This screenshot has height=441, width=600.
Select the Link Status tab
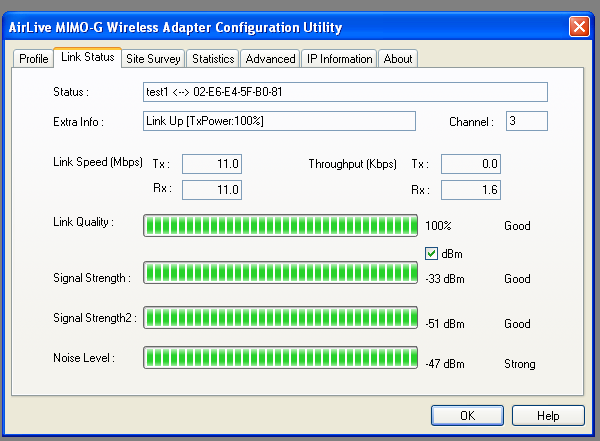tap(88, 57)
